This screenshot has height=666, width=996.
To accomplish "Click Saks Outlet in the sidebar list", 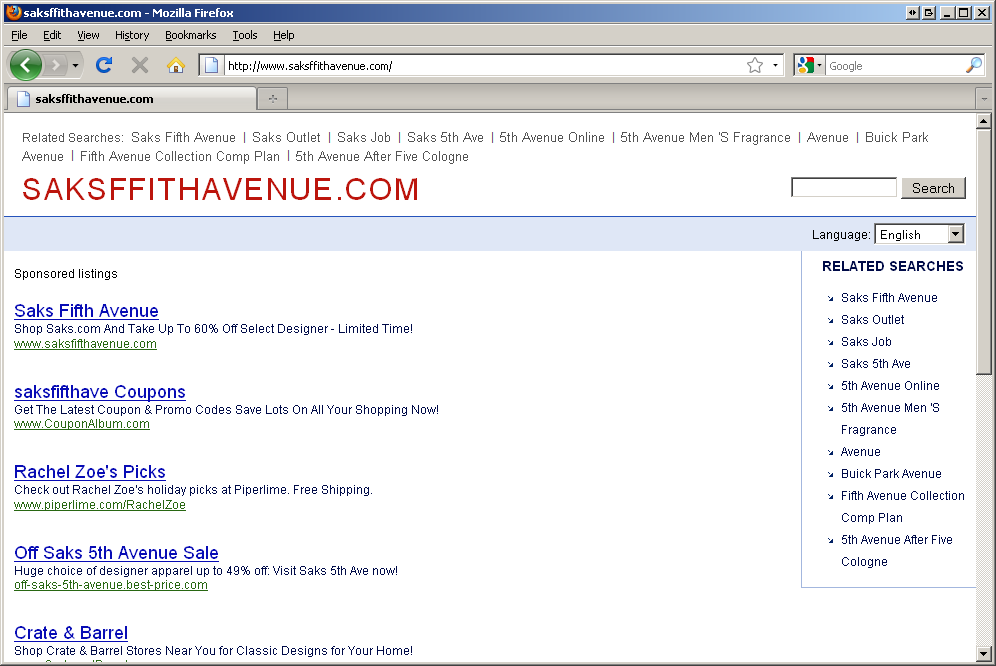I will click(873, 320).
